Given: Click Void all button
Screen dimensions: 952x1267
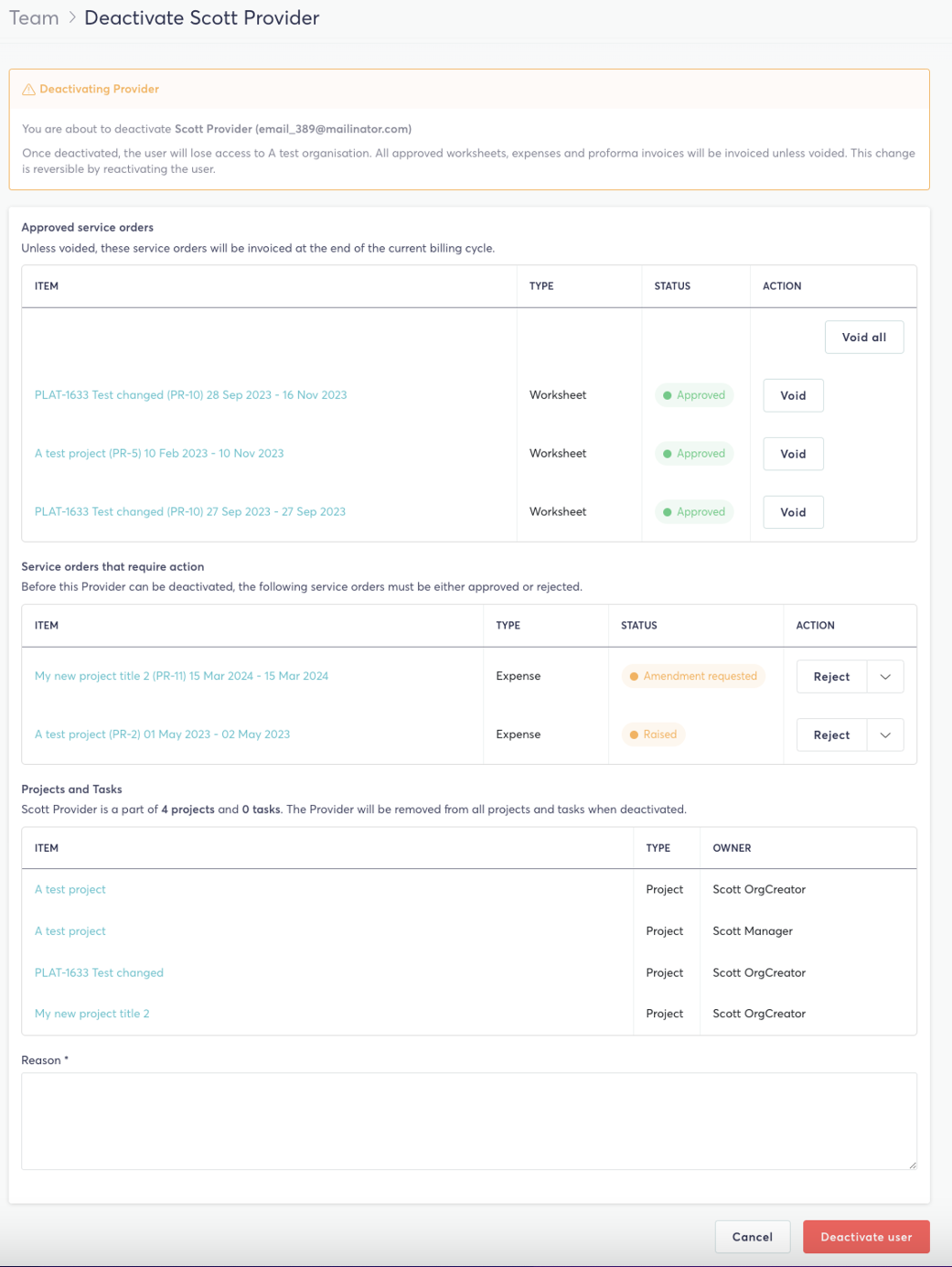Looking at the screenshot, I should coord(863,338).
